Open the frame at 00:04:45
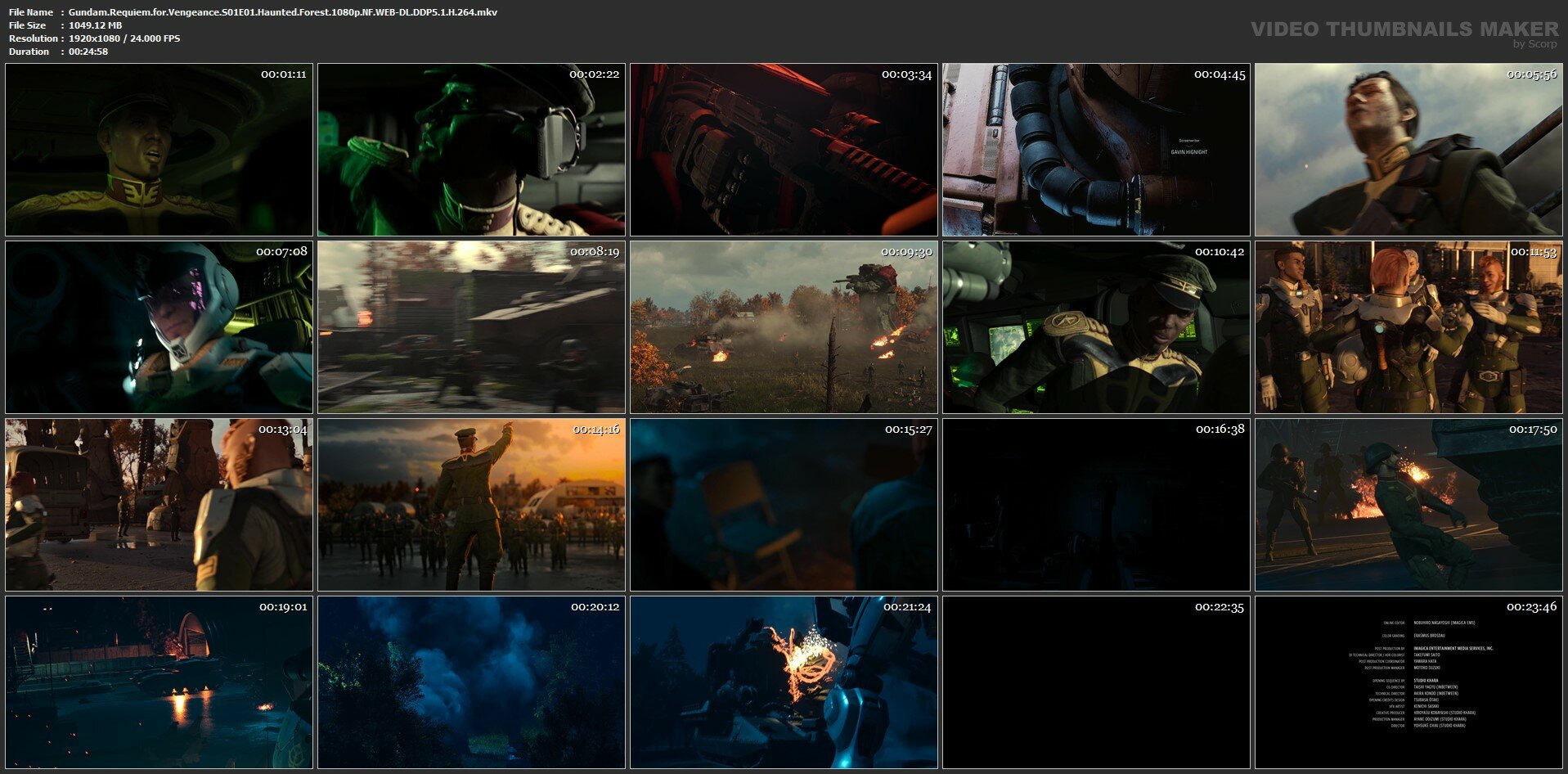 1096,150
